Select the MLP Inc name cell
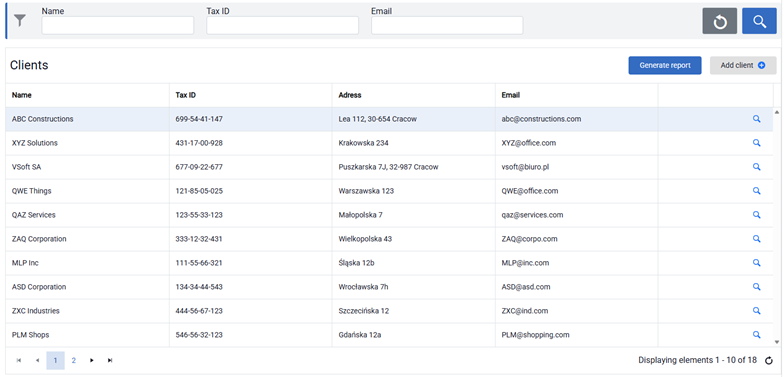 pos(88,263)
